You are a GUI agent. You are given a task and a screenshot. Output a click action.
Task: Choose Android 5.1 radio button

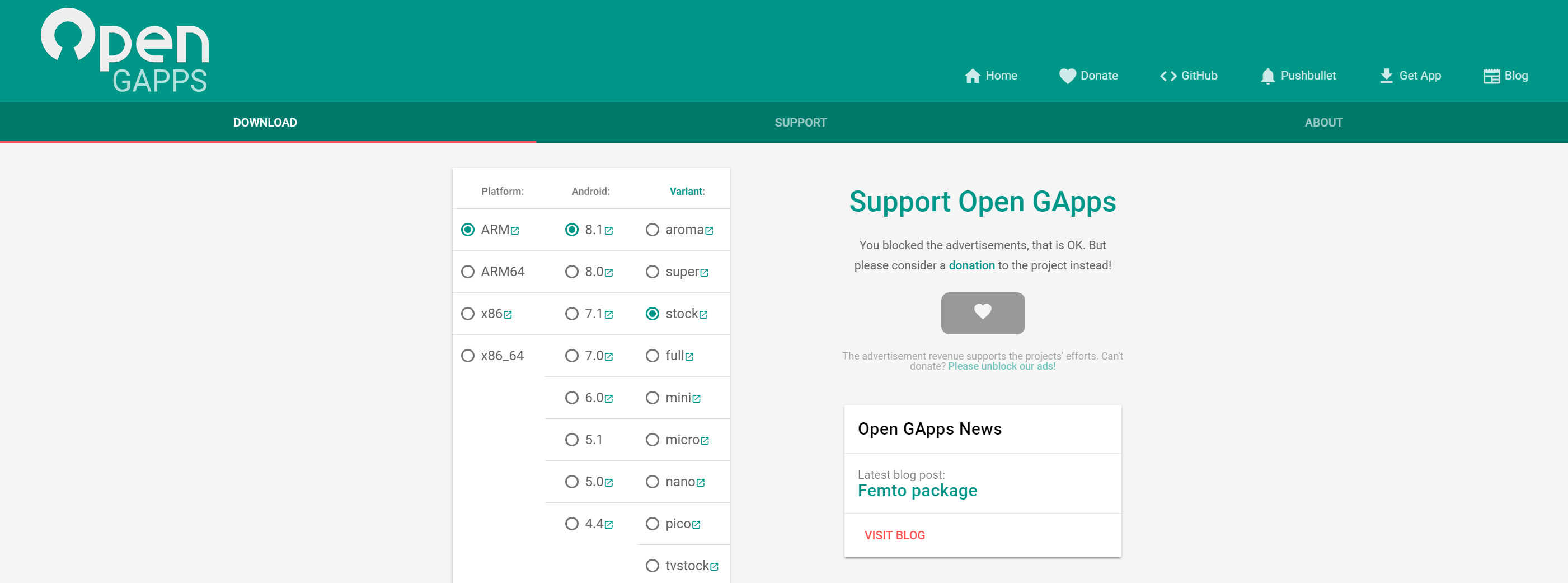(x=571, y=440)
